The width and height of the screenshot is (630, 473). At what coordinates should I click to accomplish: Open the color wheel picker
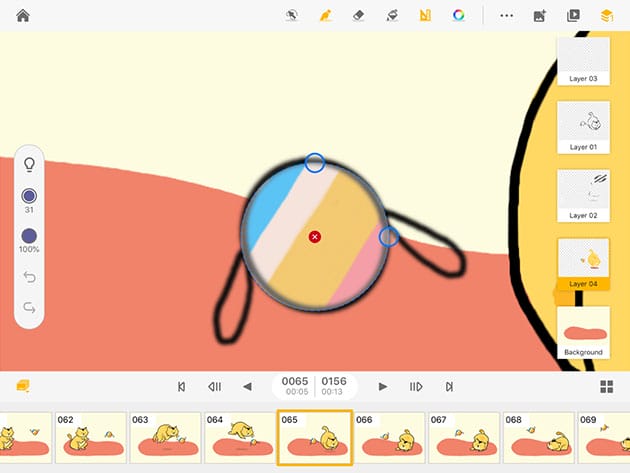[458, 15]
